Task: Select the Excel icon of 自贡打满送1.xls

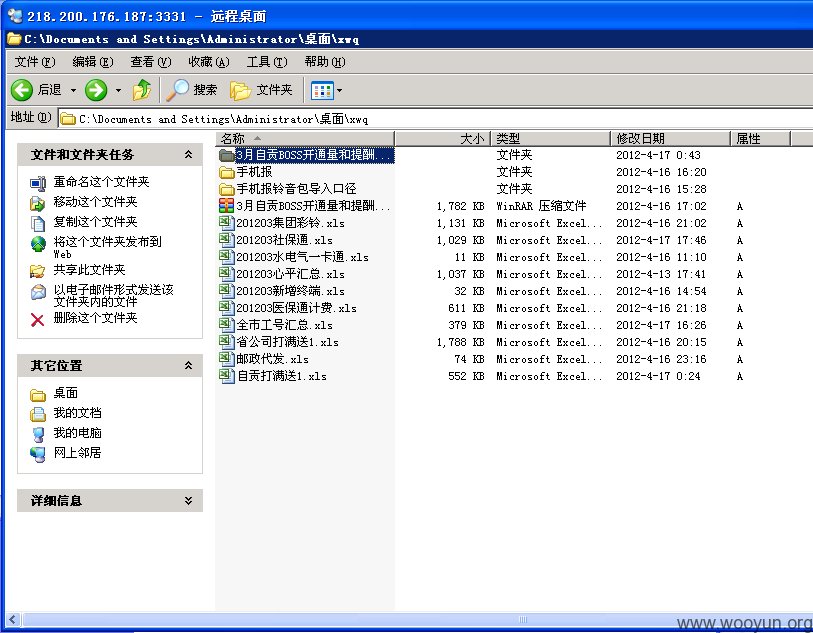Action: click(227, 376)
